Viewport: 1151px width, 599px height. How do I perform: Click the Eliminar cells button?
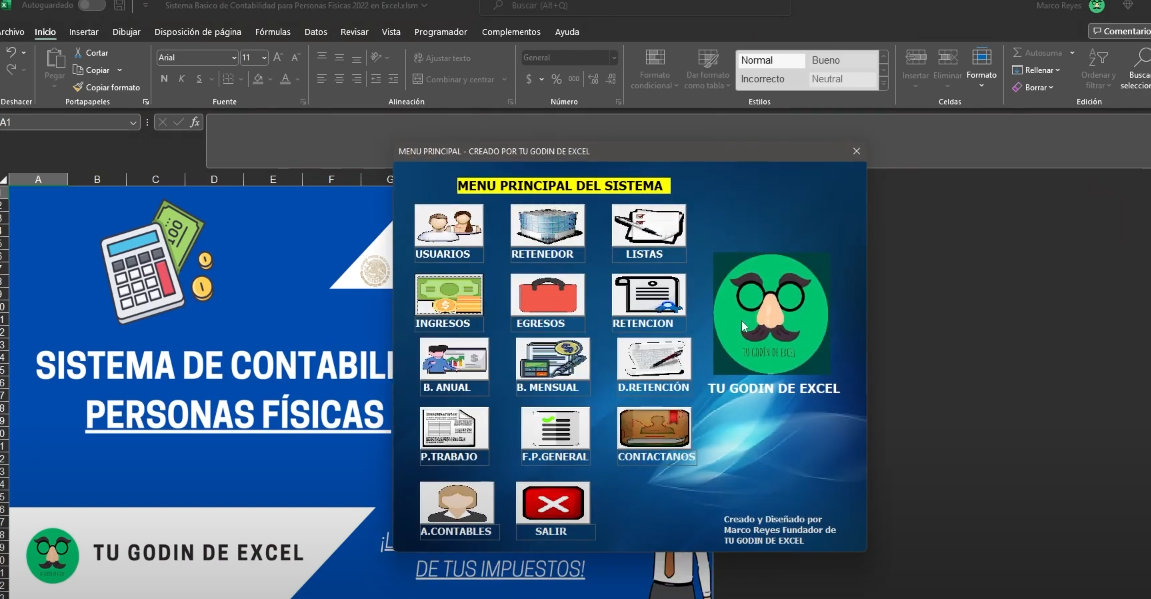(948, 68)
